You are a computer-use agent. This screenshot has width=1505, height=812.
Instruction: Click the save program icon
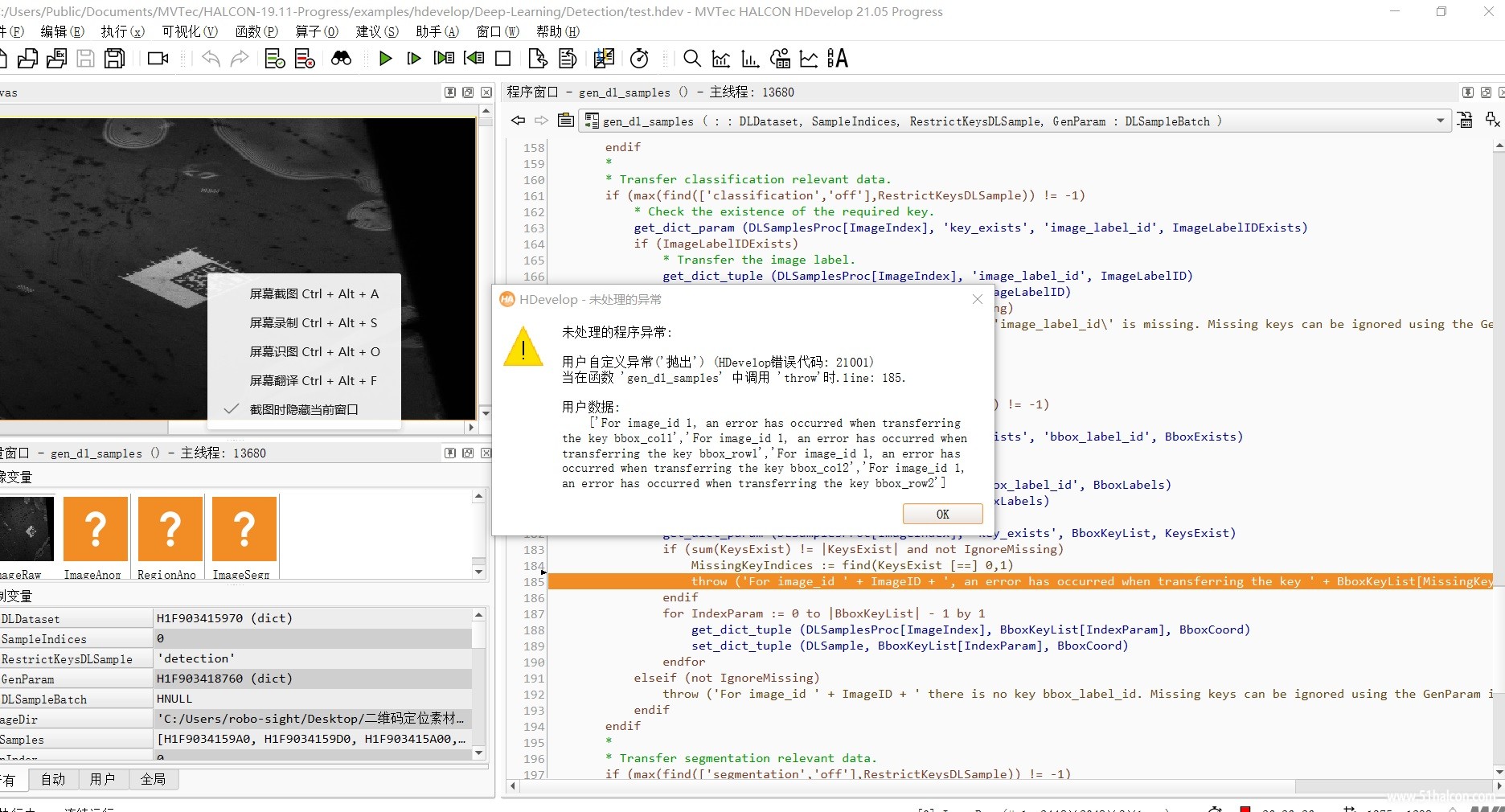click(x=85, y=59)
